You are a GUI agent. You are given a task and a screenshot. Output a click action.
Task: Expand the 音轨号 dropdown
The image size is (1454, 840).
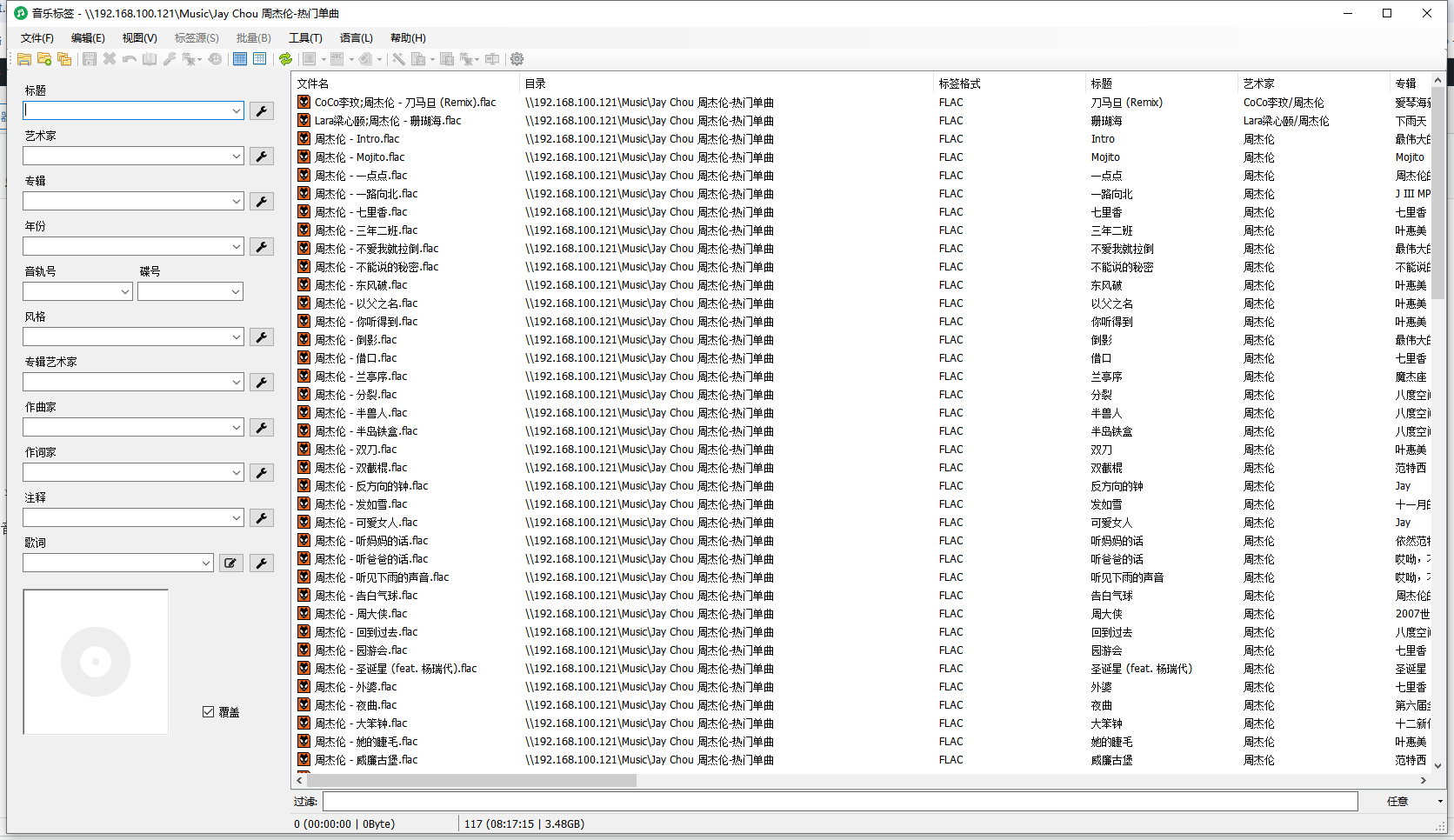coord(125,291)
